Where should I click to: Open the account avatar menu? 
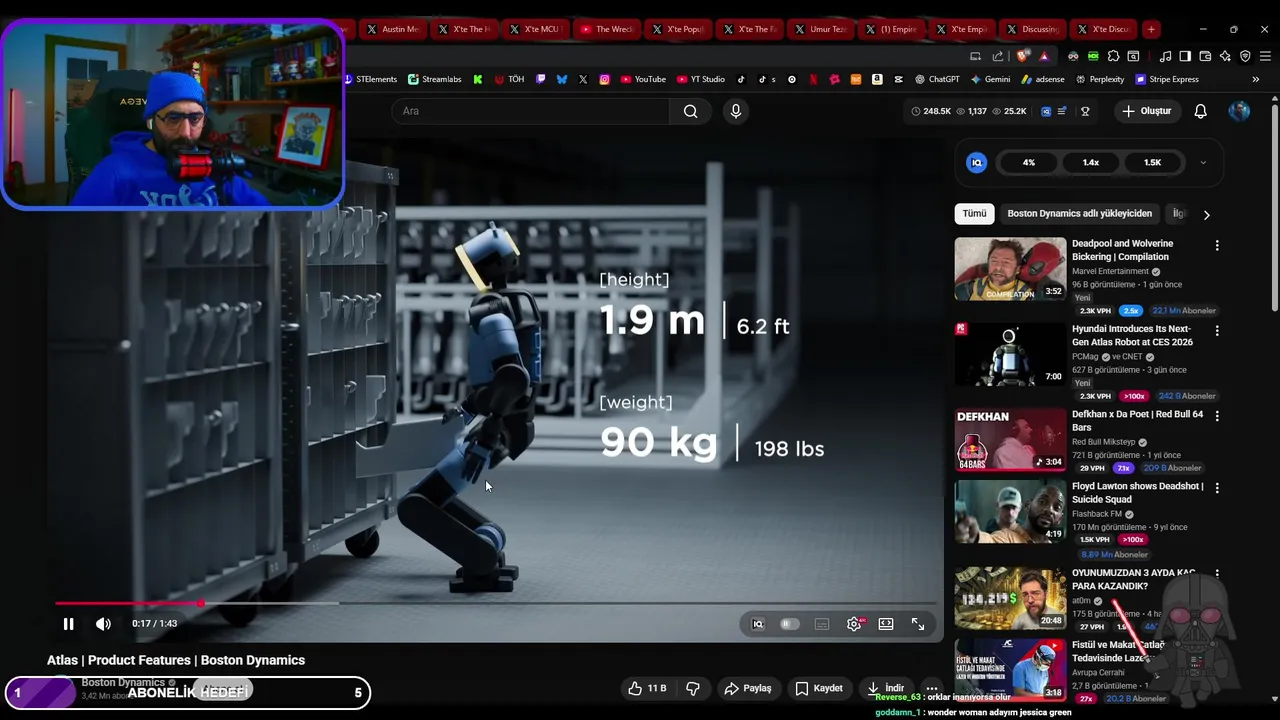(1239, 111)
